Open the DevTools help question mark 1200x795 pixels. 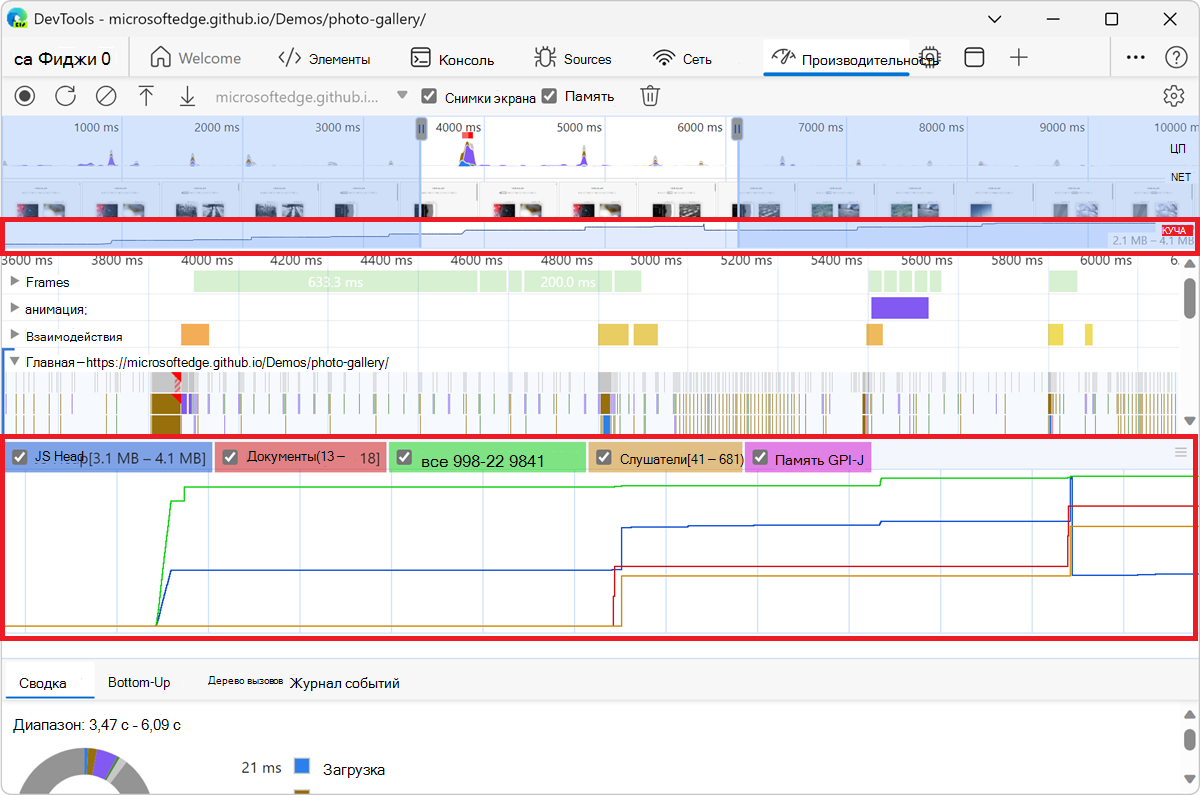[x=1176, y=58]
